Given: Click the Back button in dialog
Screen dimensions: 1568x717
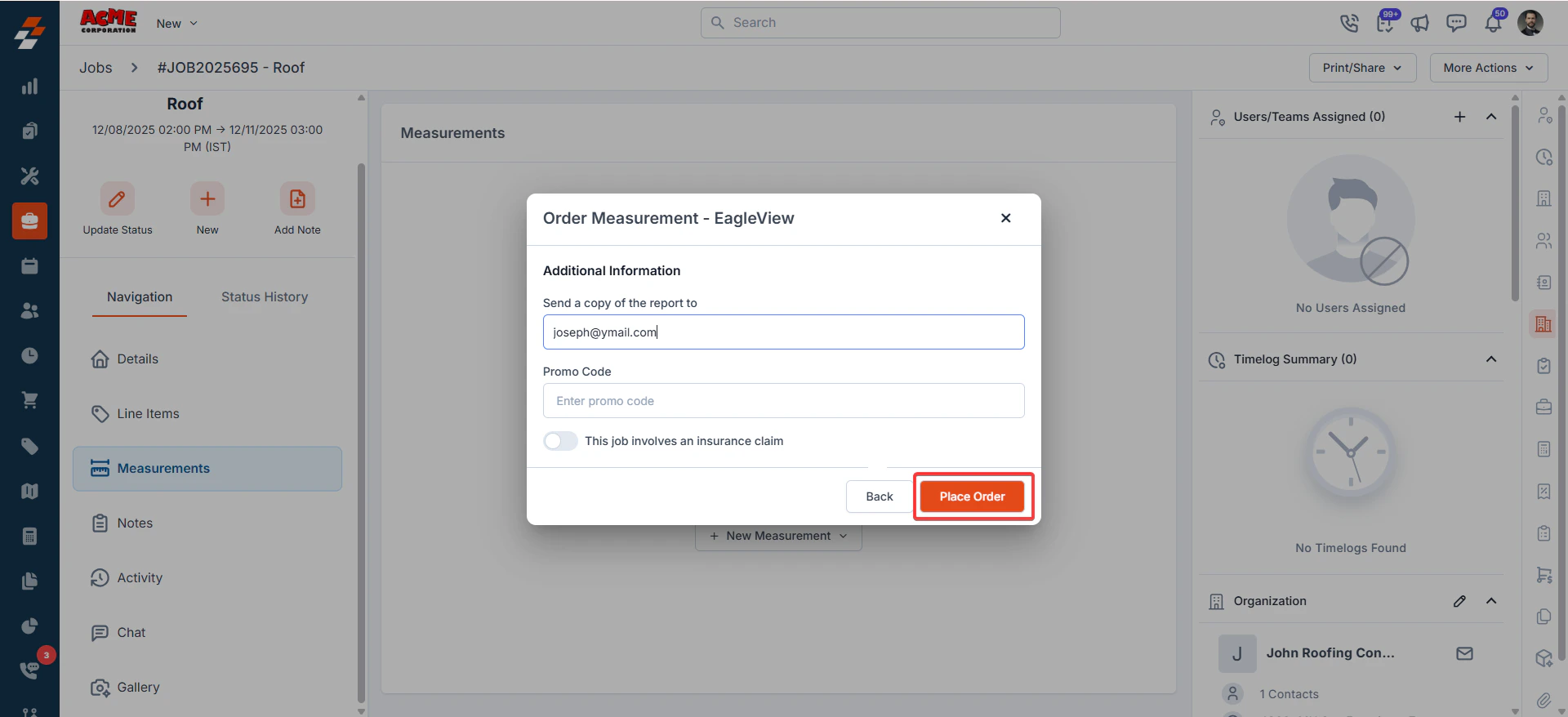Looking at the screenshot, I should 879,497.
